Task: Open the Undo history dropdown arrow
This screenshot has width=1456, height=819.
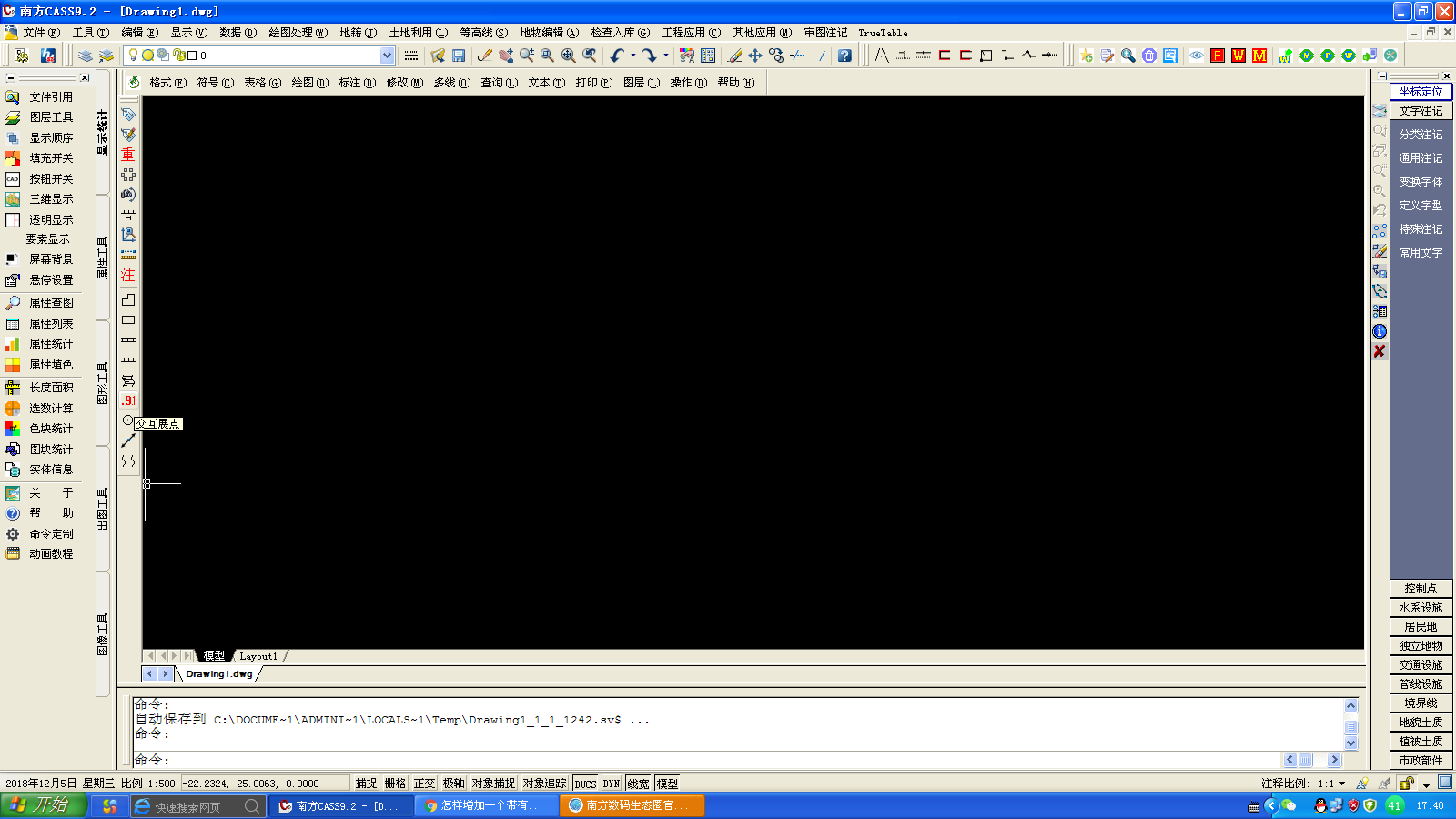Action: 633,56
